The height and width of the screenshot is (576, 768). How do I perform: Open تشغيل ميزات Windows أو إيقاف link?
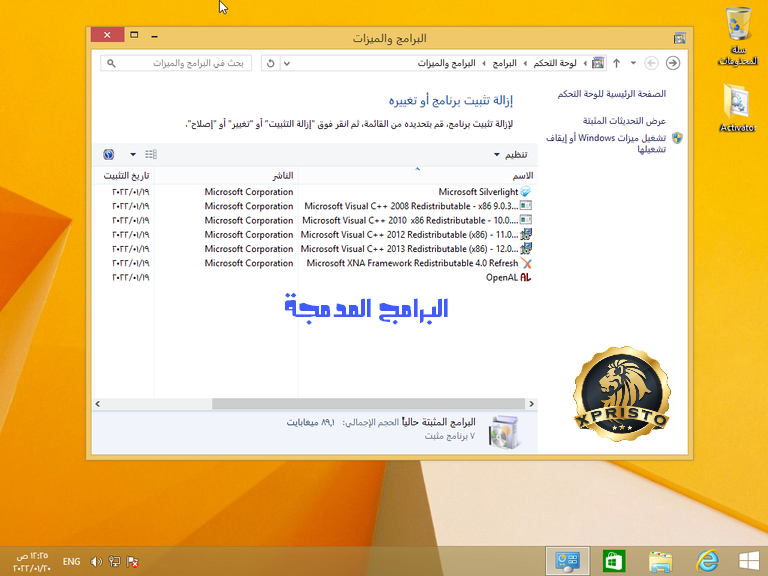[x=606, y=144]
